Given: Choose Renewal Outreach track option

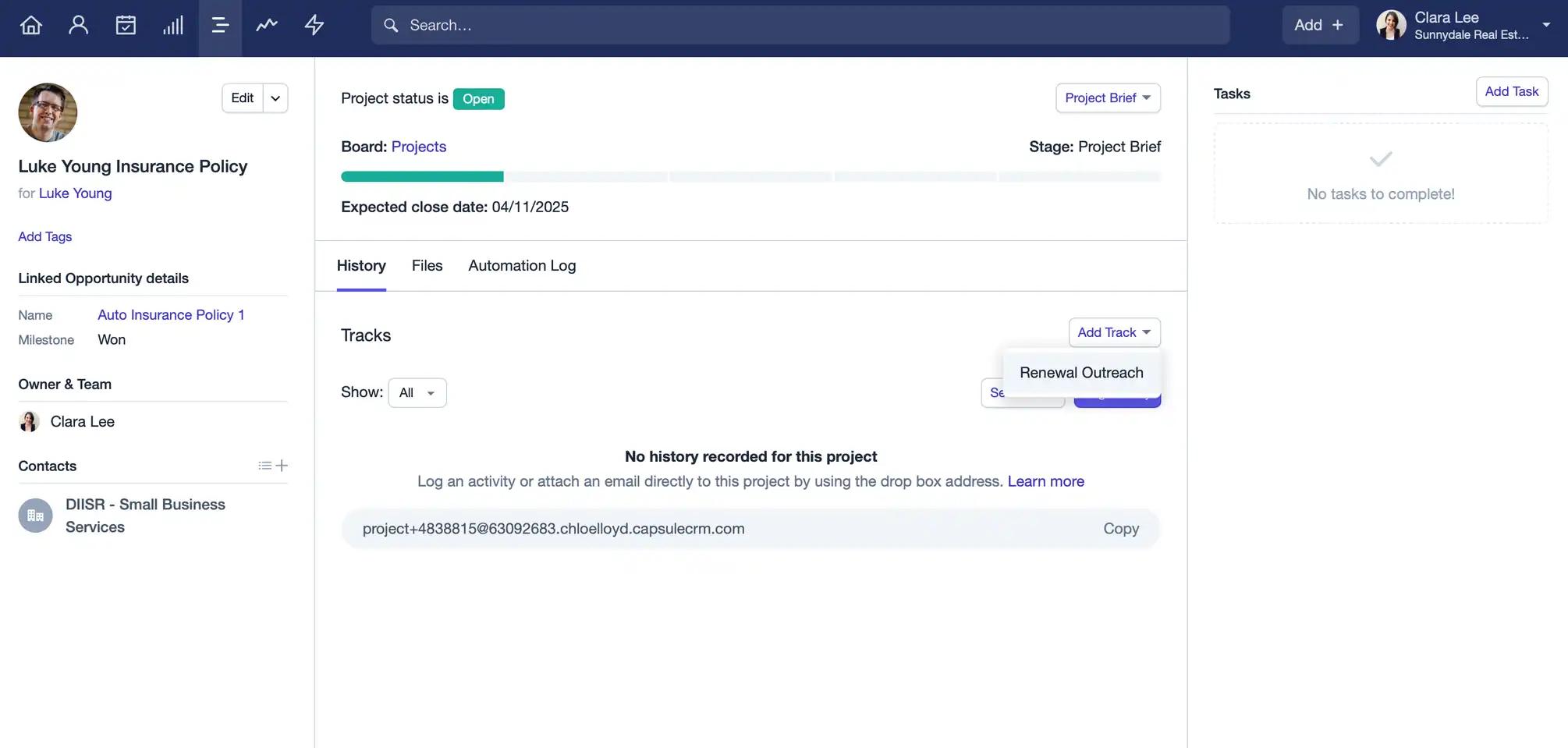Looking at the screenshot, I should coord(1081,373).
